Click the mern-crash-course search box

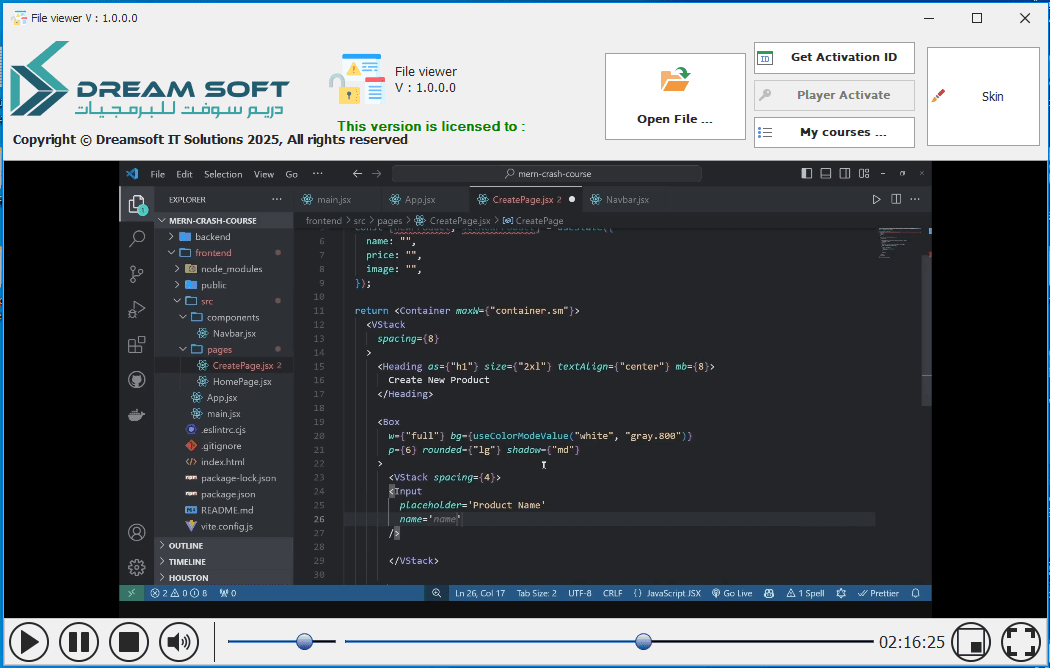[x=546, y=174]
